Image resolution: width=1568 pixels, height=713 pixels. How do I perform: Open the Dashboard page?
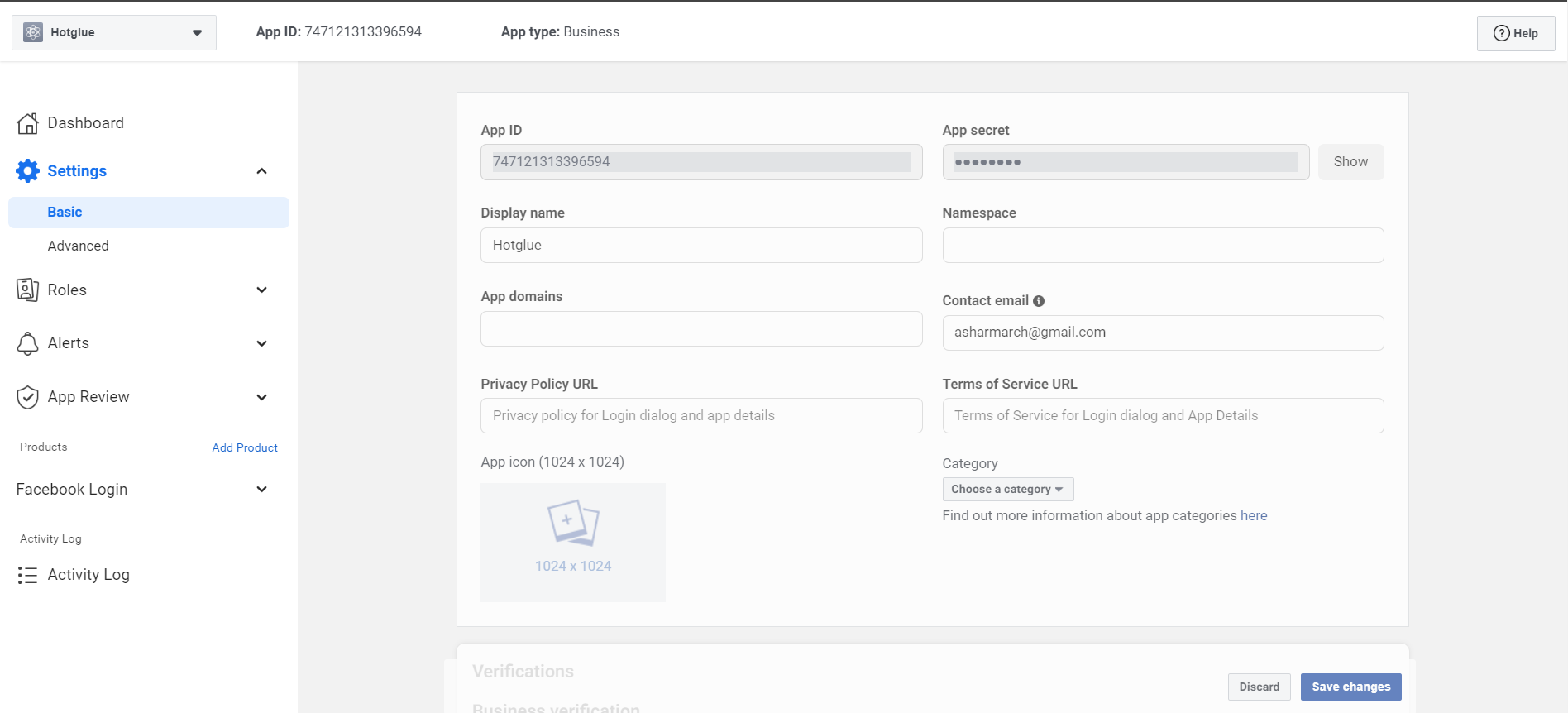pos(86,123)
